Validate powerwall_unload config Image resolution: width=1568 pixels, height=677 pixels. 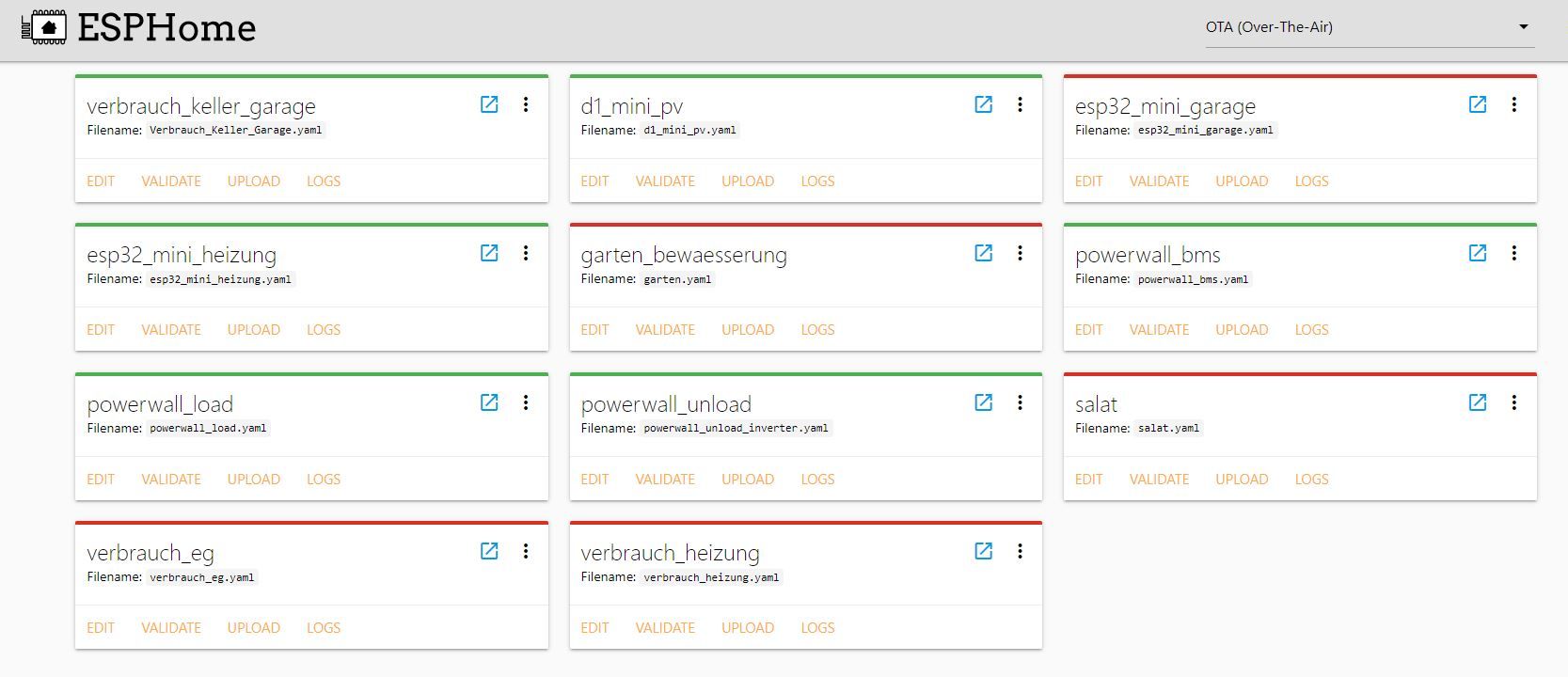click(x=665, y=480)
